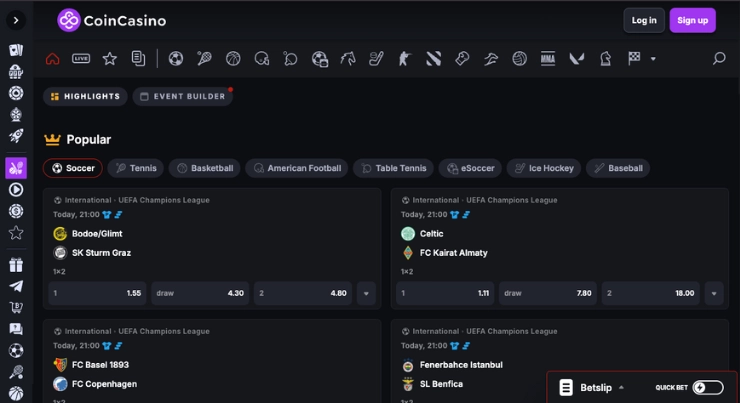The height and width of the screenshot is (403, 740).
Task: Select the Ice Hockey popular filter chip
Action: tap(544, 168)
